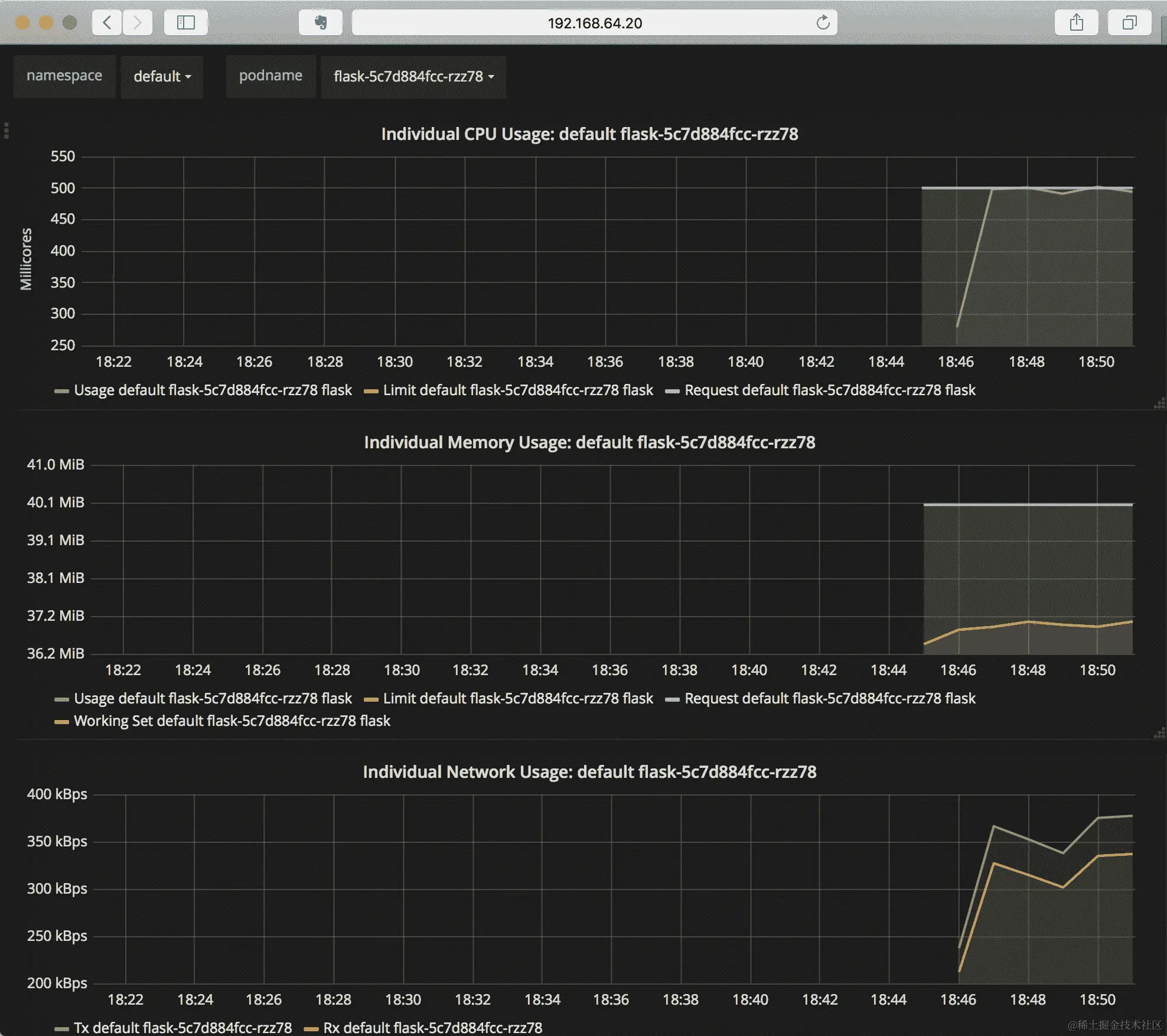Click the Safari forward navigation arrow

pyautogui.click(x=138, y=22)
